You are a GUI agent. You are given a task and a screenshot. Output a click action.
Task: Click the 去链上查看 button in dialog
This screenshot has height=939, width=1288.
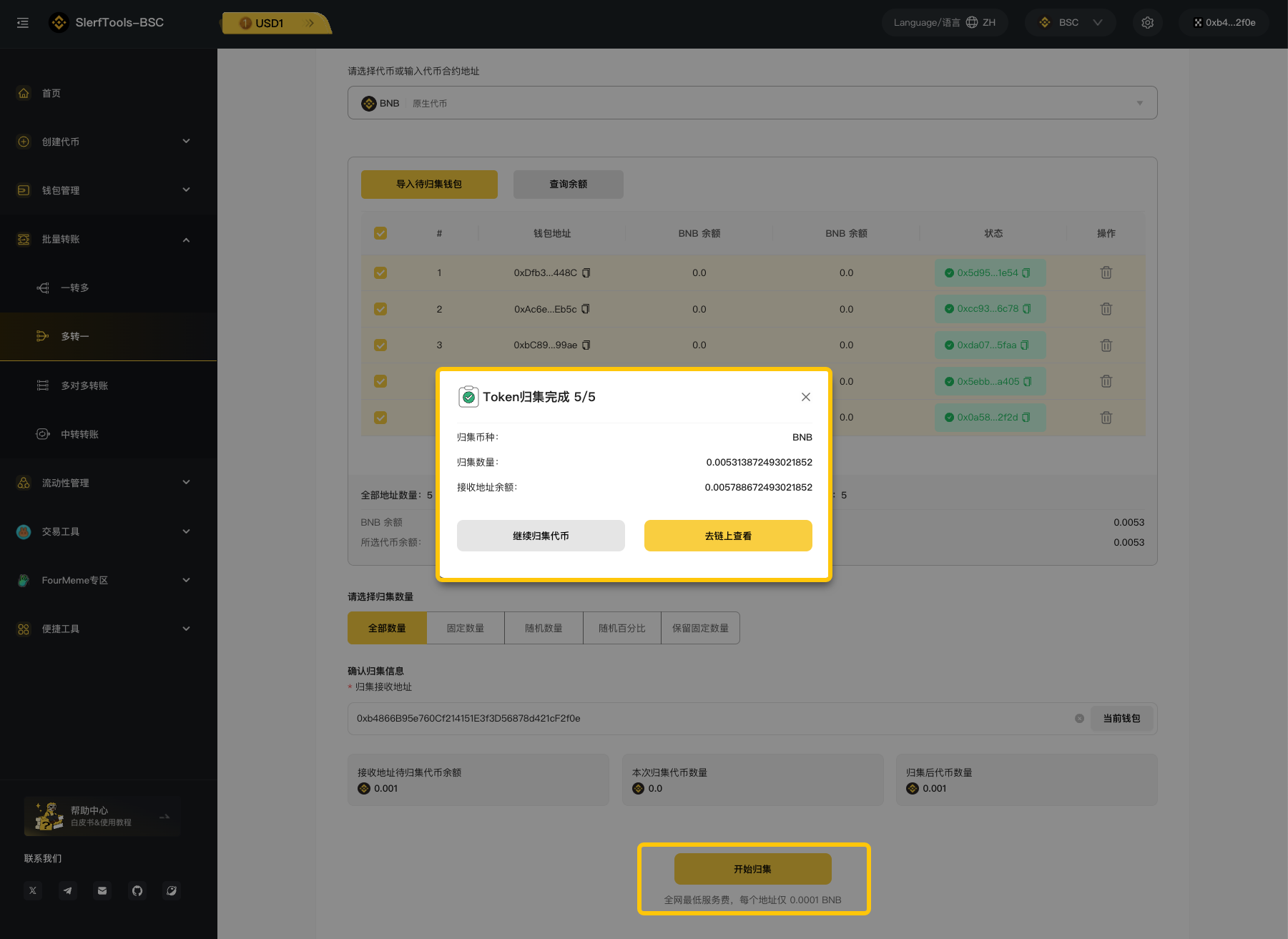tap(727, 536)
